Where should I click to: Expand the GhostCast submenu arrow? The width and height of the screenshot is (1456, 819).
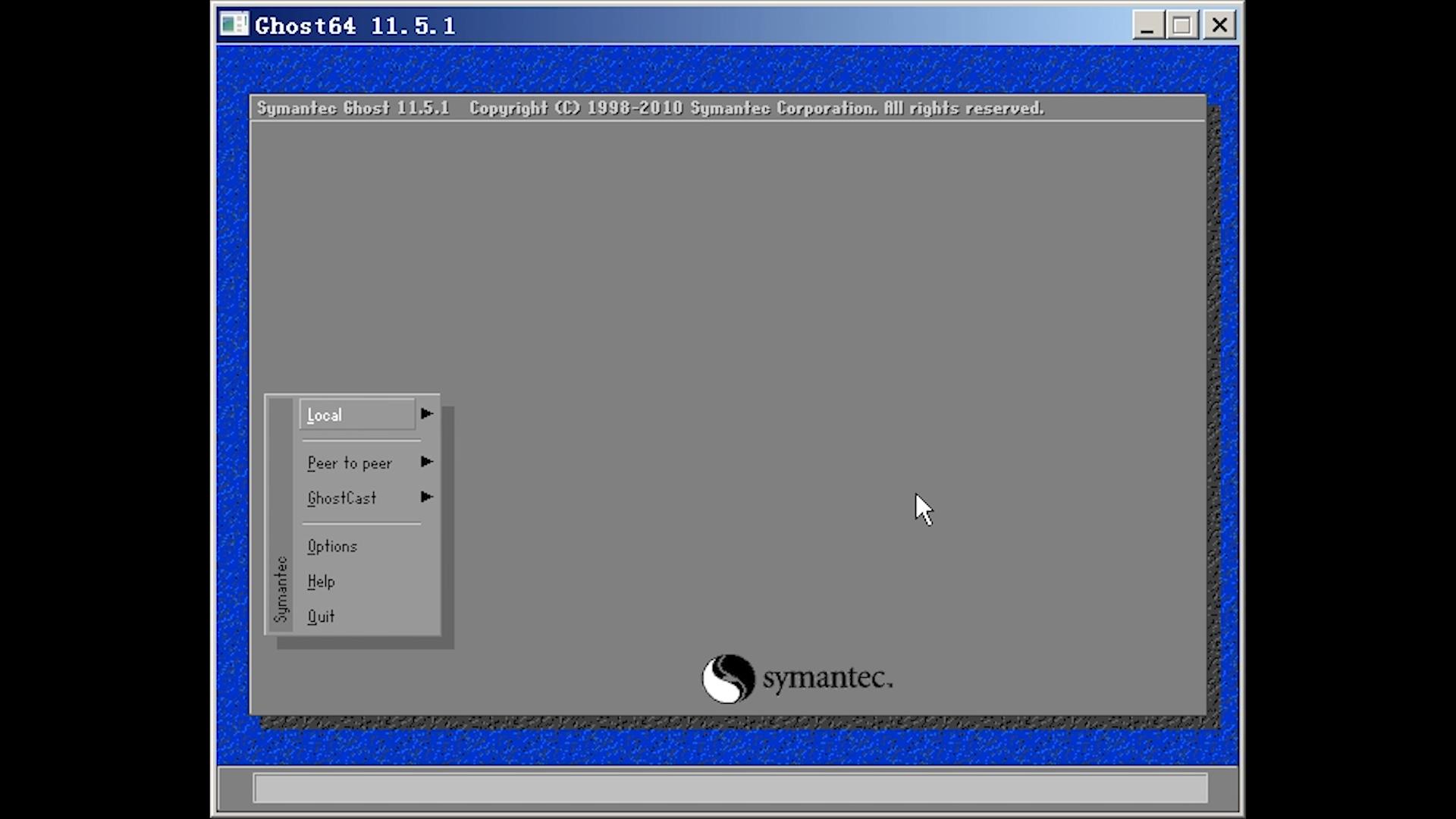426,497
